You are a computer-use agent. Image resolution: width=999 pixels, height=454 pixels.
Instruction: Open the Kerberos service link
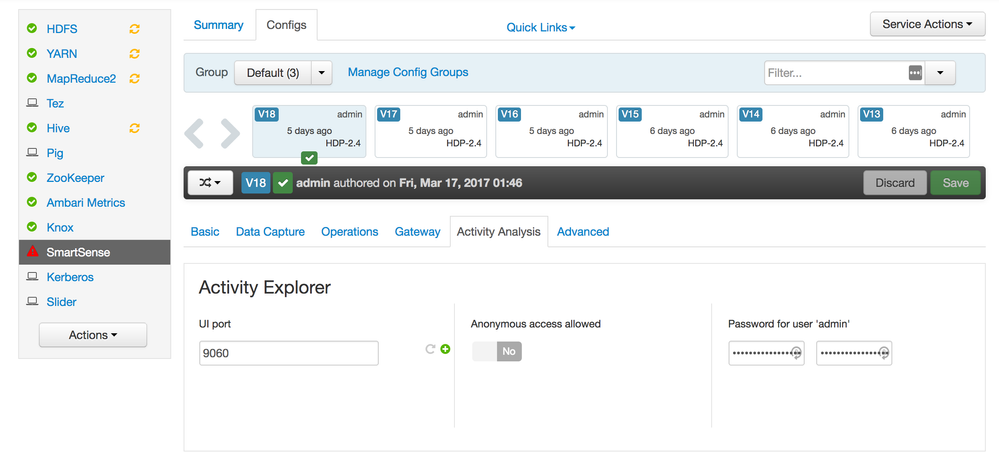click(x=70, y=277)
